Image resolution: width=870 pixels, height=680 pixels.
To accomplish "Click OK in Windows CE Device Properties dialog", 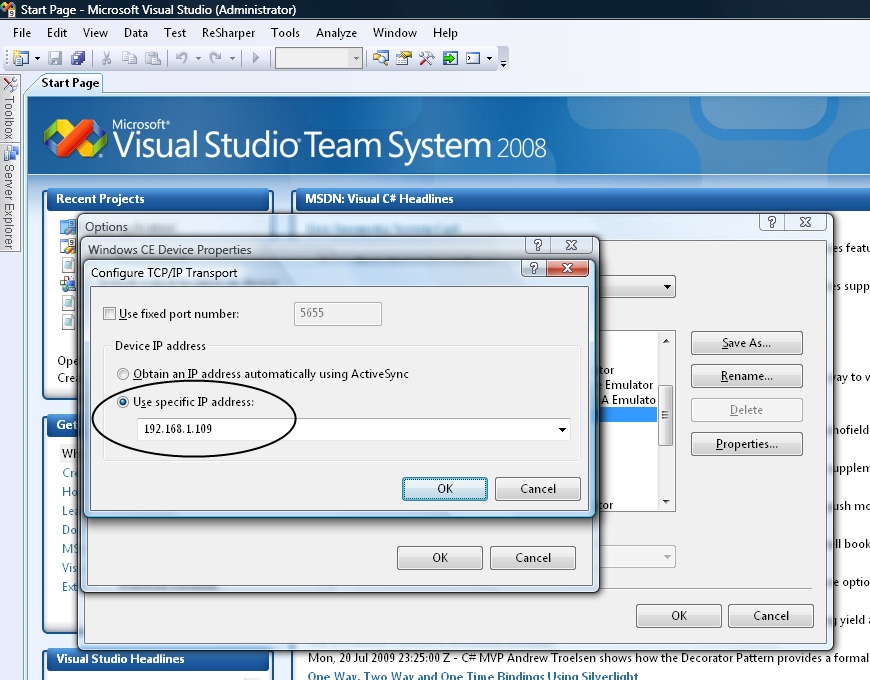I will [x=440, y=557].
